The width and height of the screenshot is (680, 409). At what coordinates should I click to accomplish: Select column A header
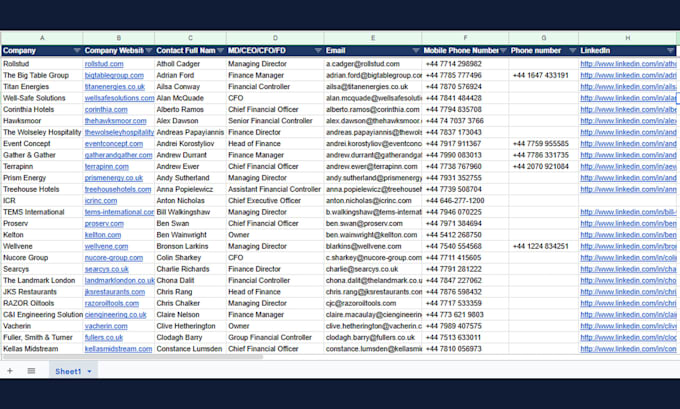tap(42, 38)
